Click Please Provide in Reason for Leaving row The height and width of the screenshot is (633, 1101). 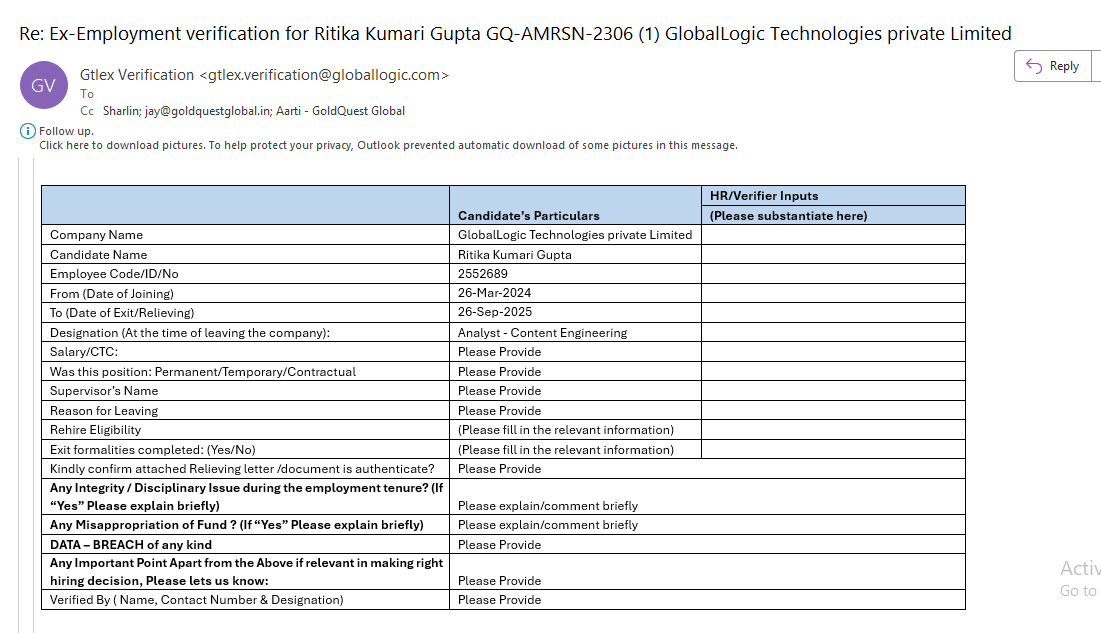click(499, 411)
